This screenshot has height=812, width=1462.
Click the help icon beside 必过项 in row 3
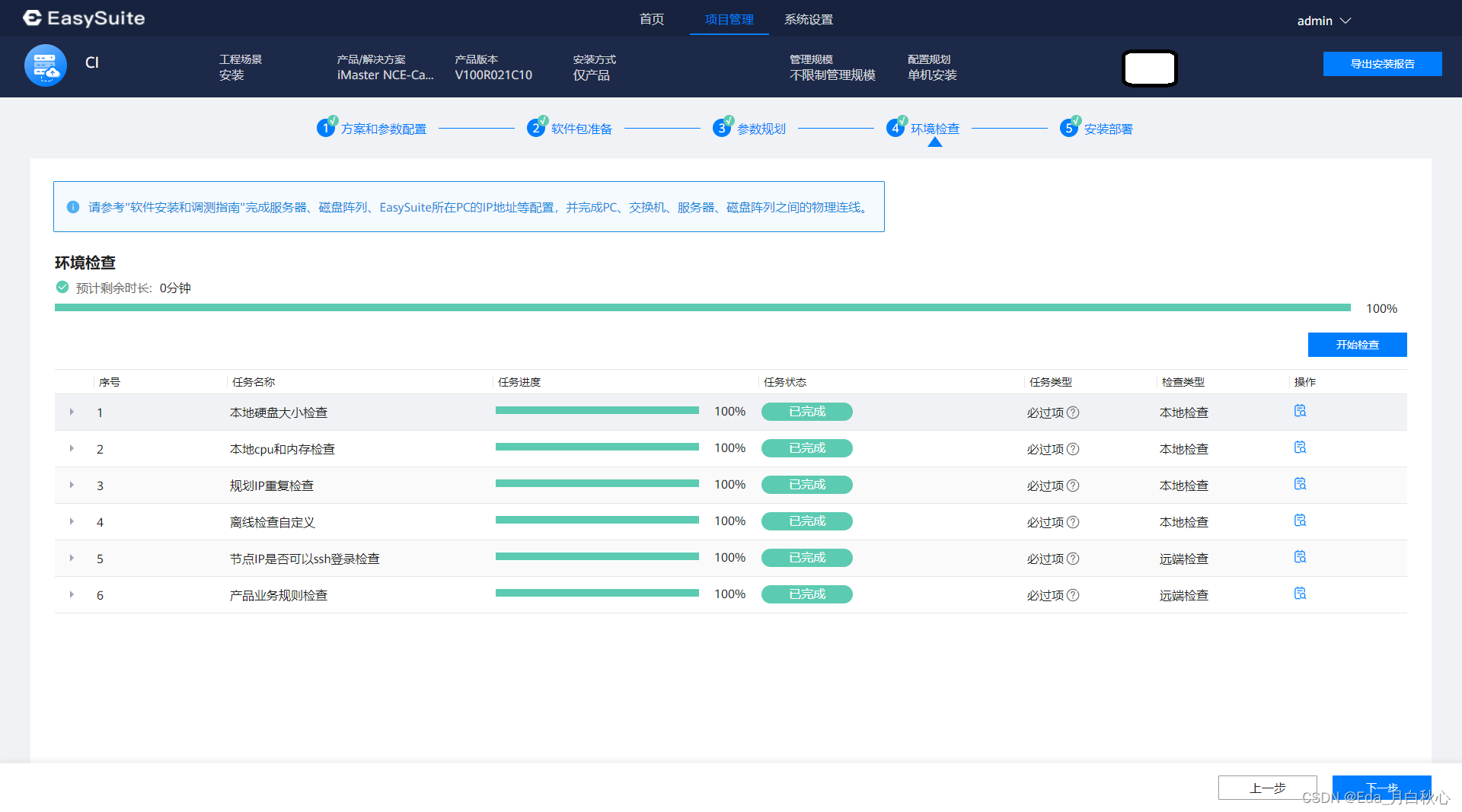1073,486
